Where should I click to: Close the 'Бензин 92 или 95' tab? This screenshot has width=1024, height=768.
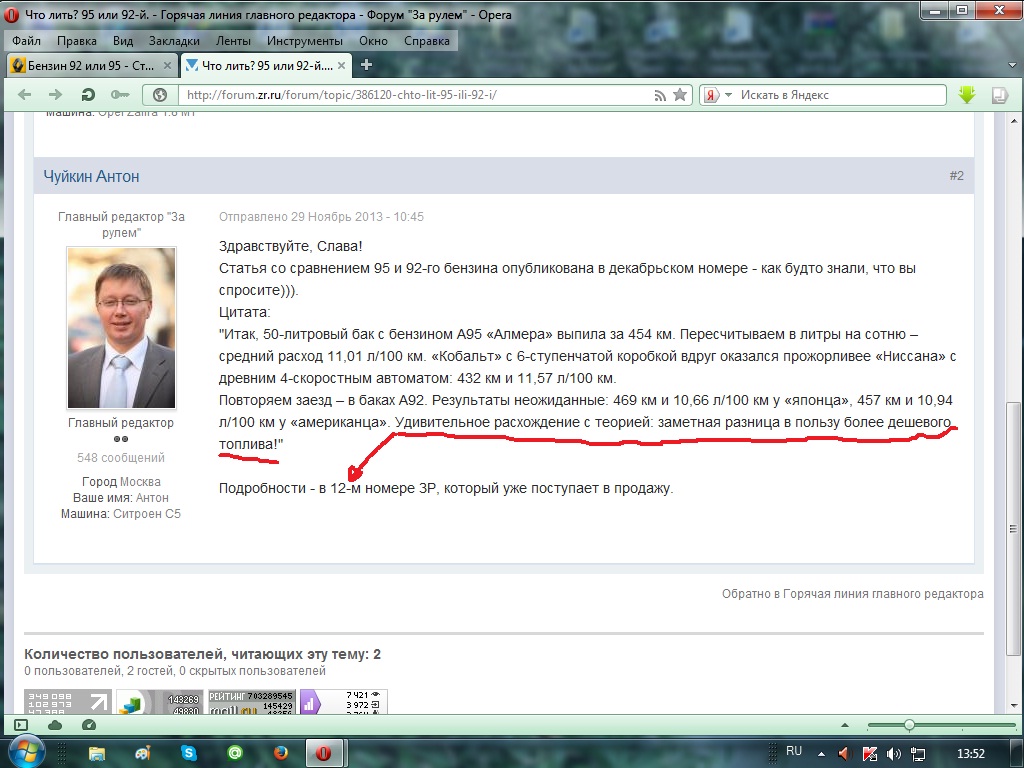(167, 65)
